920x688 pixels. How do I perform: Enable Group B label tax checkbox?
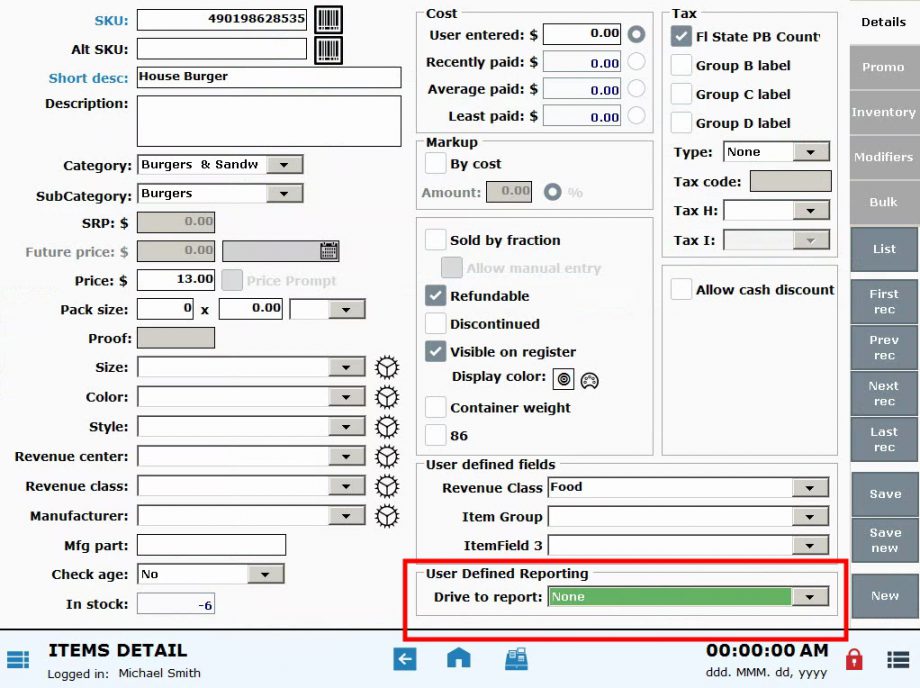pyautogui.click(x=681, y=65)
